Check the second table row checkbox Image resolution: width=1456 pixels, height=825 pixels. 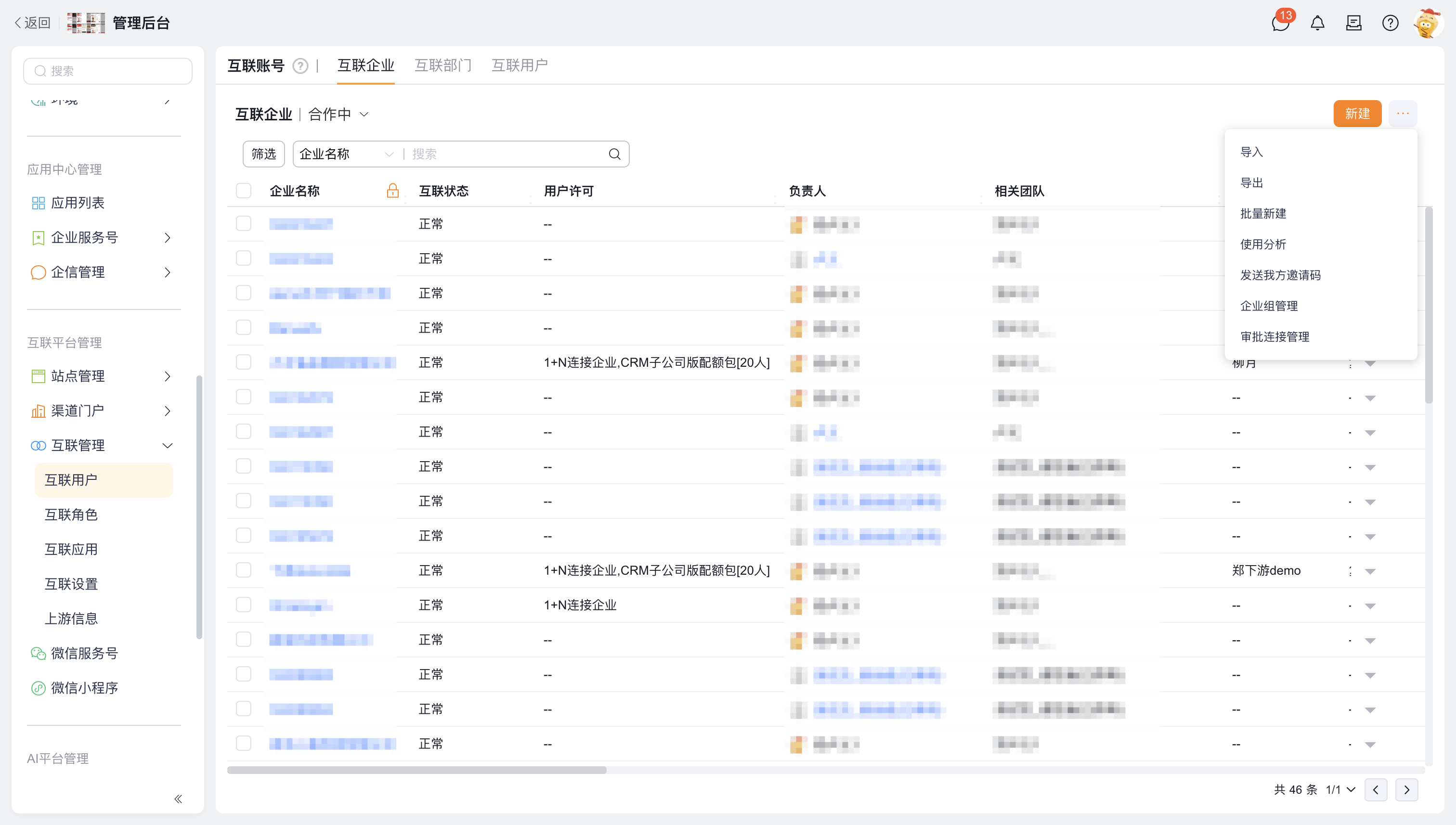pyautogui.click(x=244, y=258)
